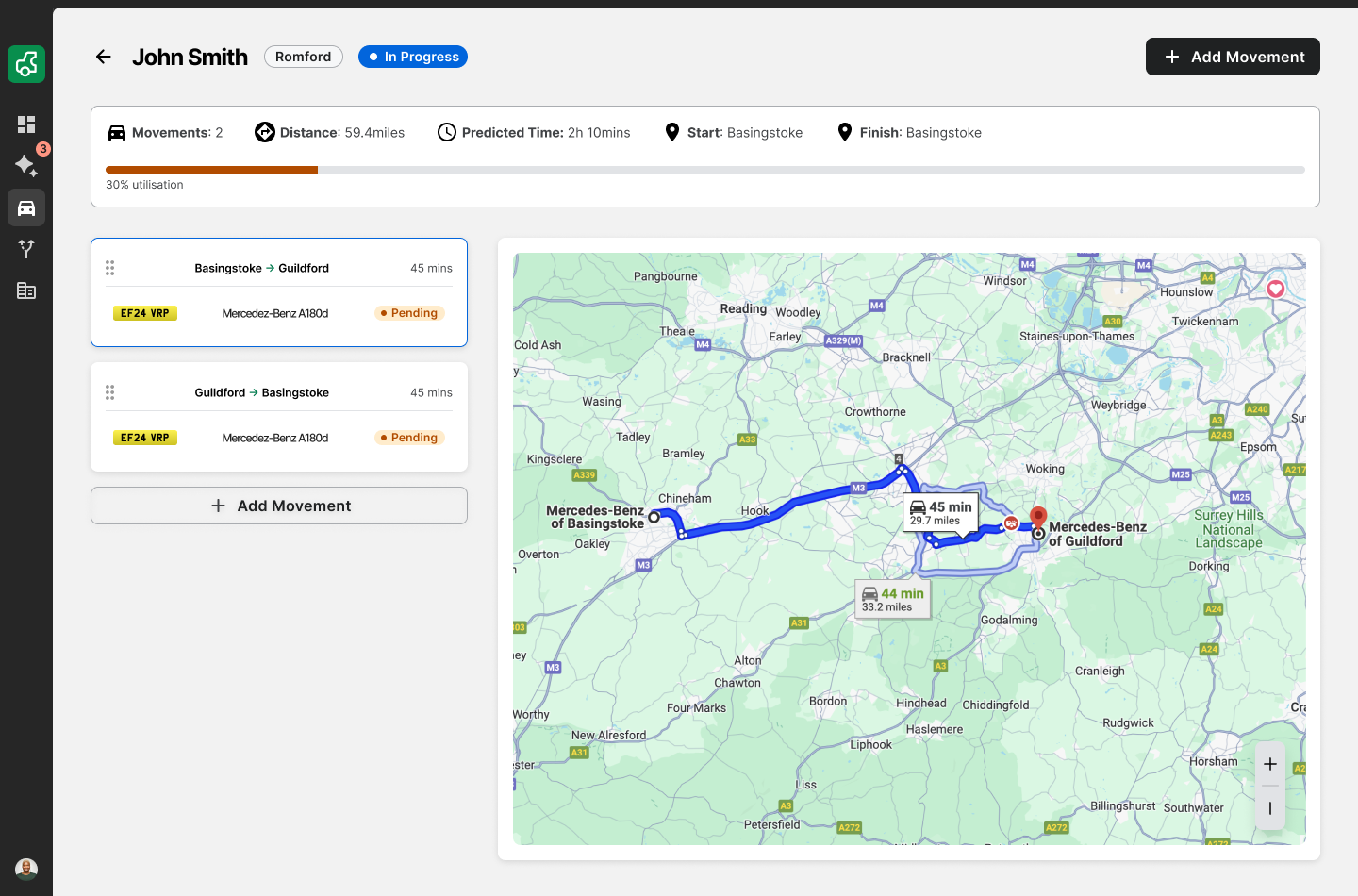The height and width of the screenshot is (896, 1358).
Task: Grab the drag handle on Basingstoke → Guildford card
Action: pyautogui.click(x=110, y=268)
